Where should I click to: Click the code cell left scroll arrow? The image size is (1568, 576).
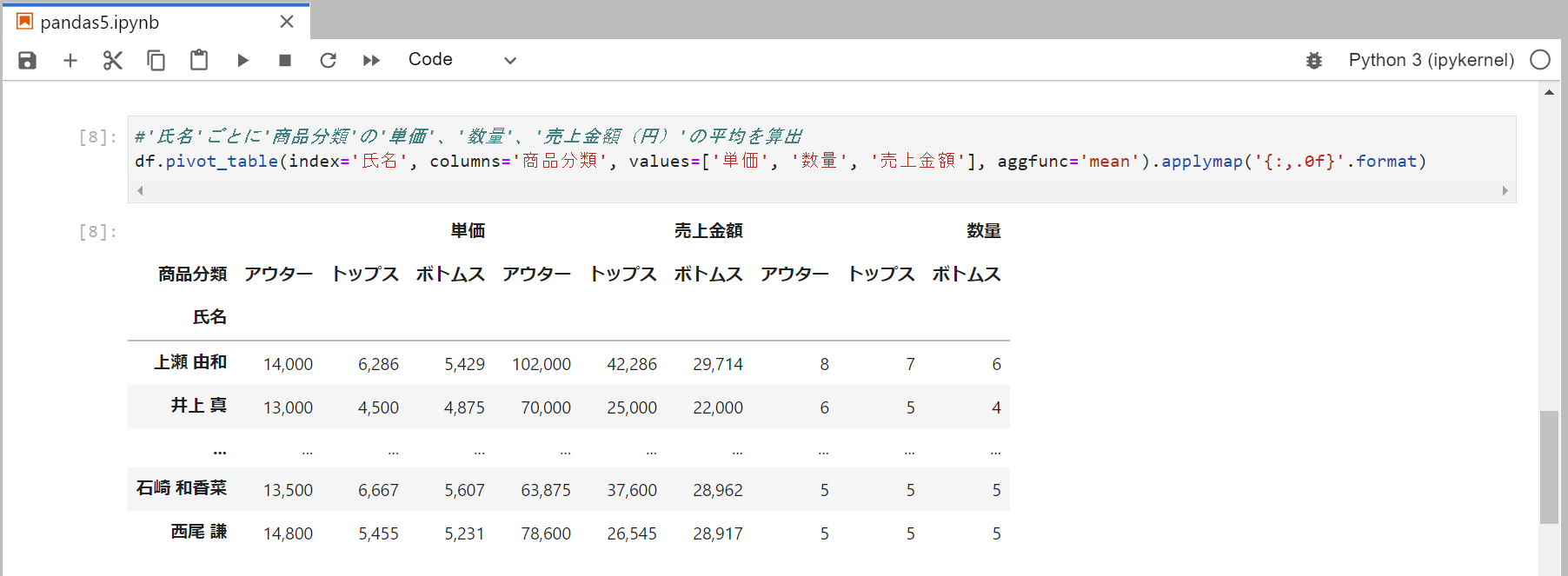(140, 191)
